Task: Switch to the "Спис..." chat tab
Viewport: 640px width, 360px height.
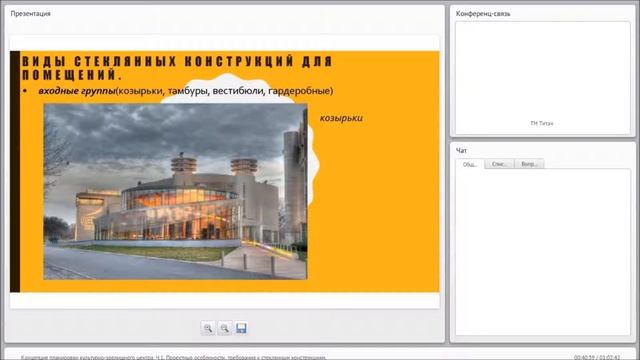Action: [500, 164]
